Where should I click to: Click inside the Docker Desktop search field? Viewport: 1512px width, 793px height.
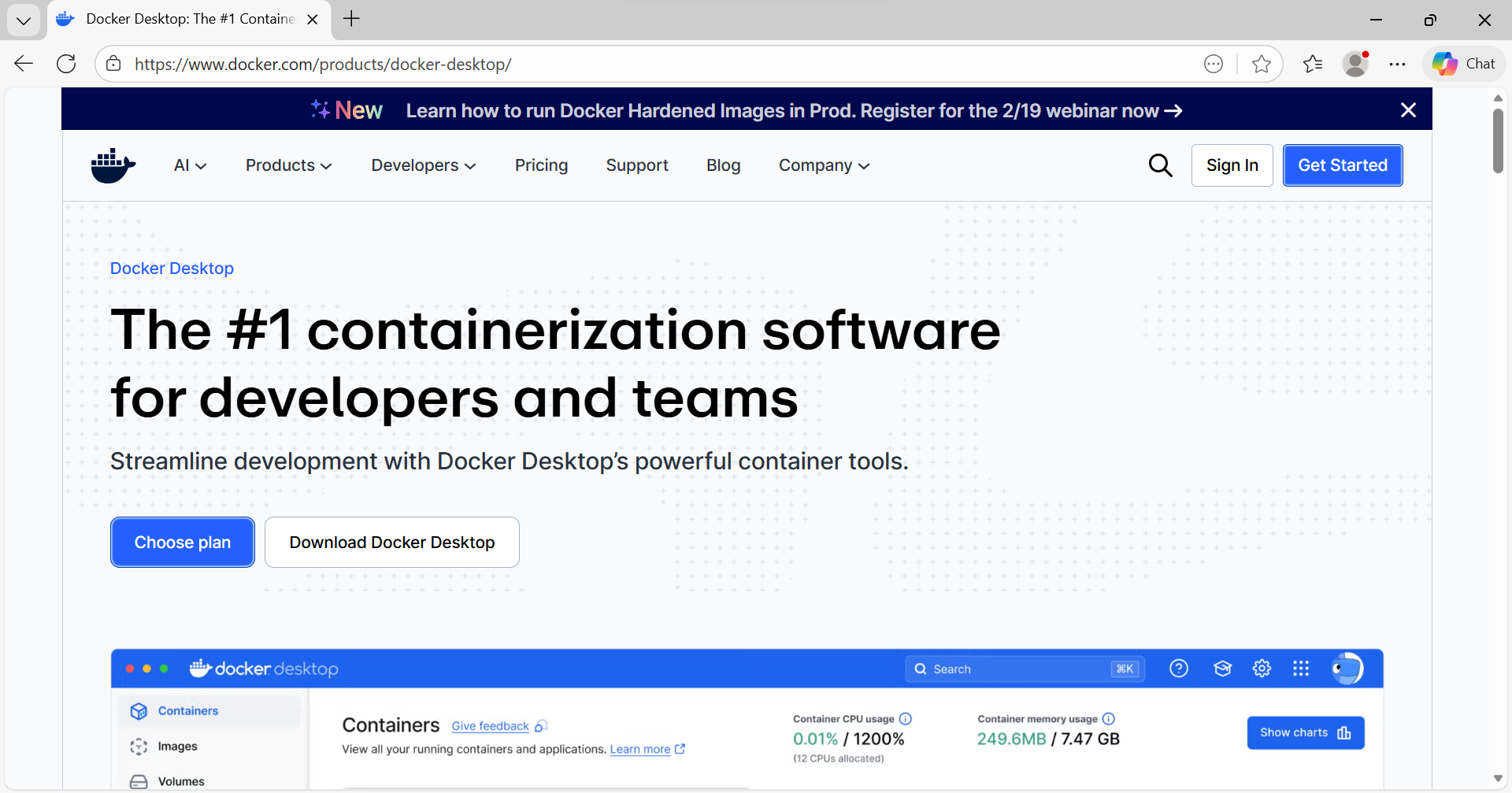pos(1024,668)
